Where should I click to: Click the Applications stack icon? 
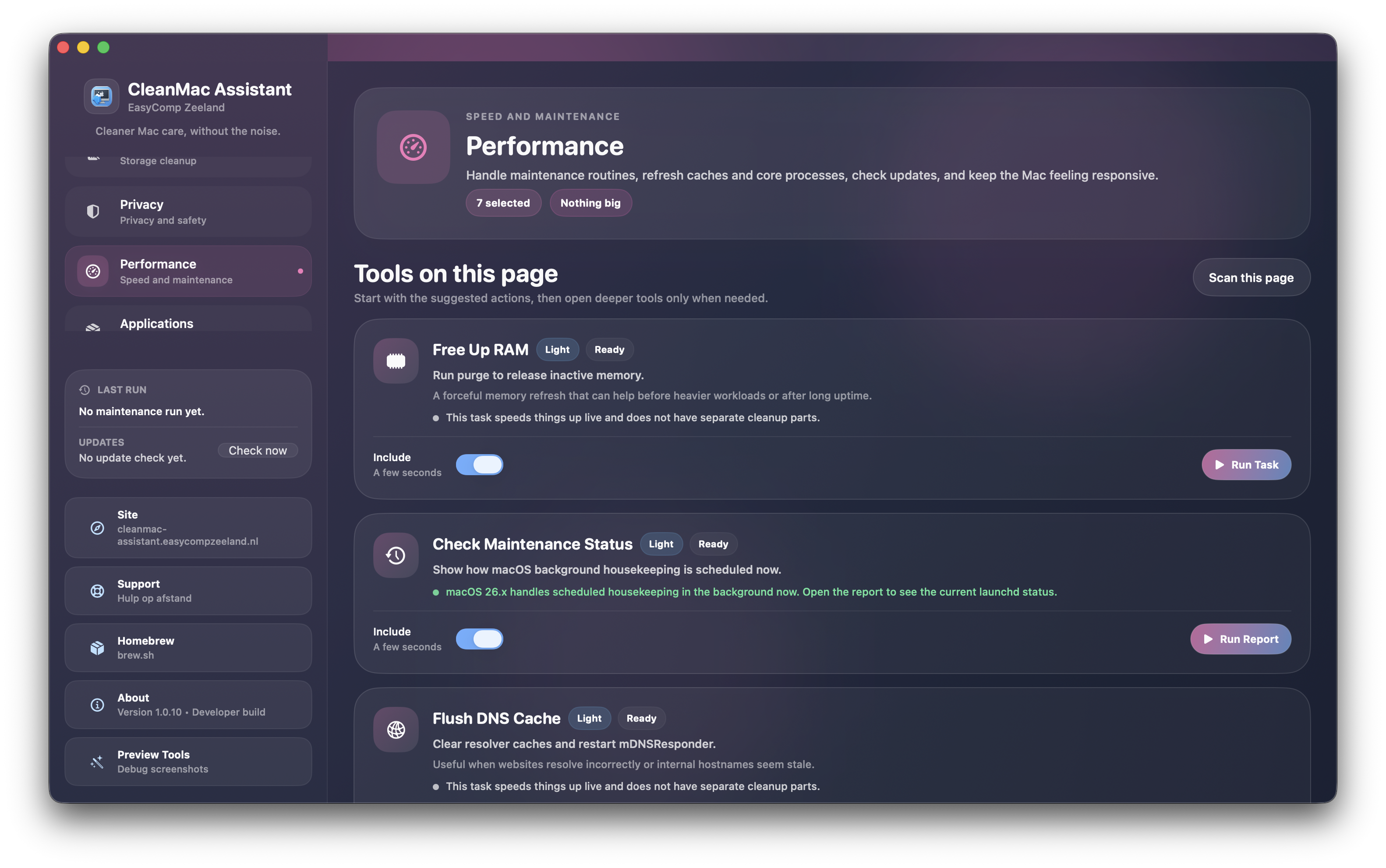click(93, 327)
